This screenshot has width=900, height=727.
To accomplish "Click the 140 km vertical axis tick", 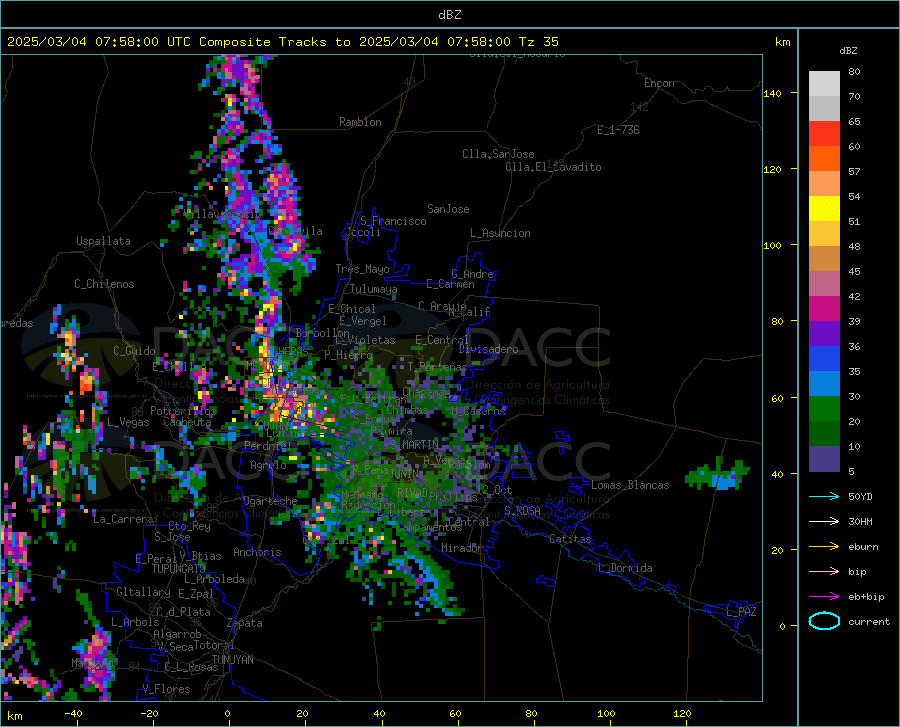I will [x=773, y=94].
